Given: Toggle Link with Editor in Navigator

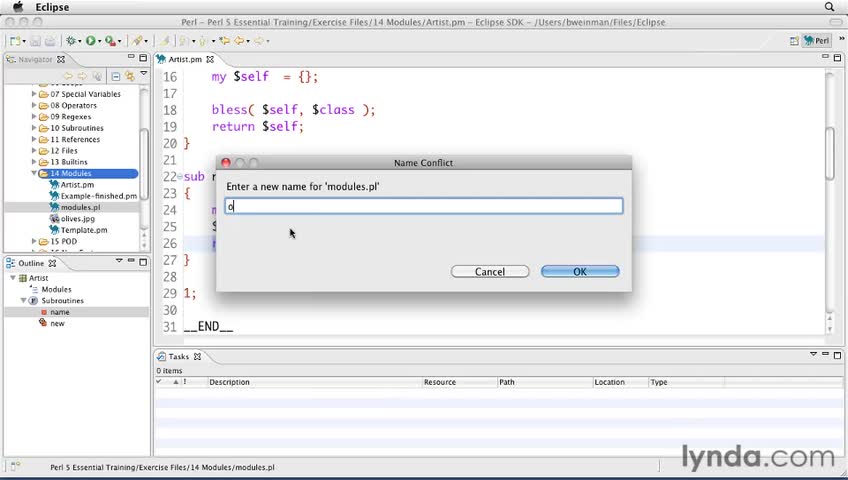Looking at the screenshot, I should (130, 76).
